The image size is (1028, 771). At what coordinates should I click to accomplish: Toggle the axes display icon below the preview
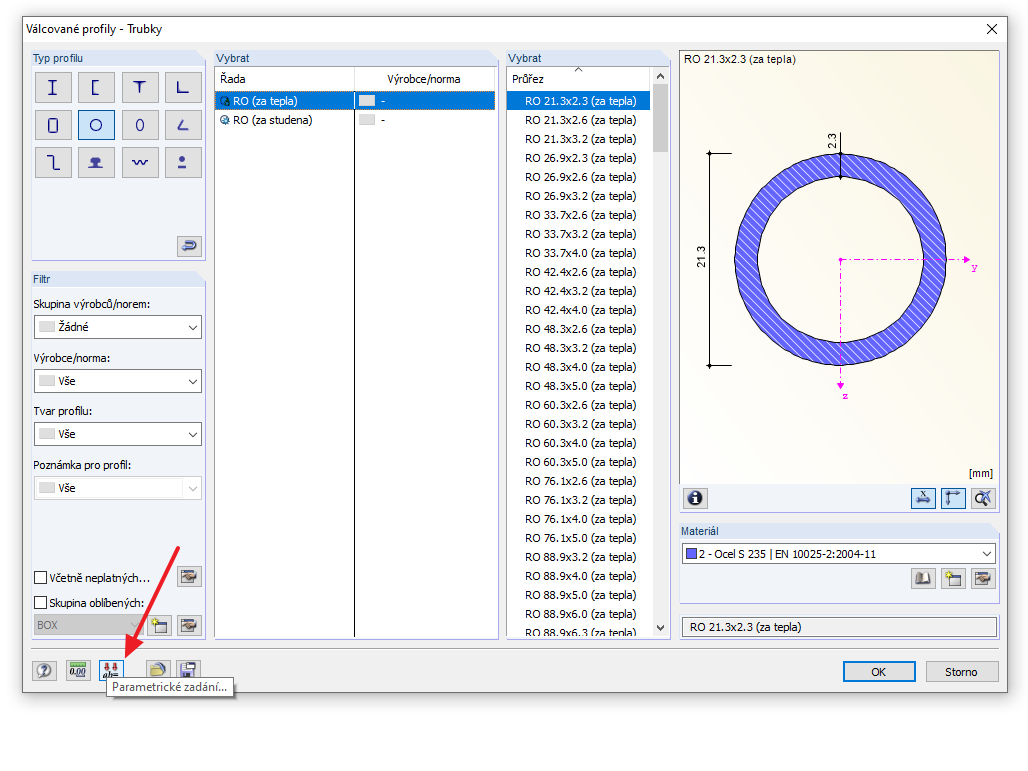953,498
